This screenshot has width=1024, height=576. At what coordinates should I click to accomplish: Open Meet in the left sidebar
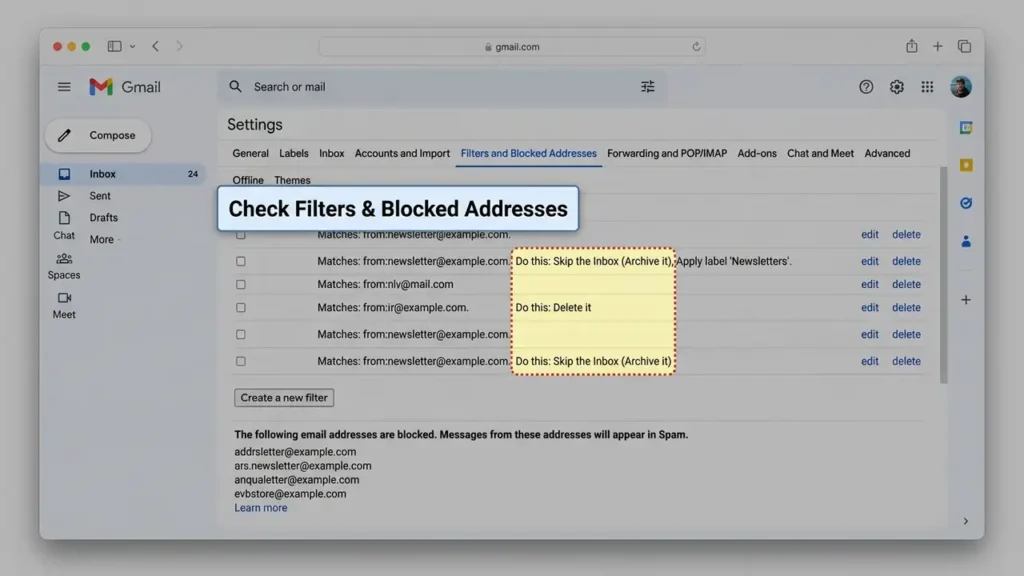64,306
